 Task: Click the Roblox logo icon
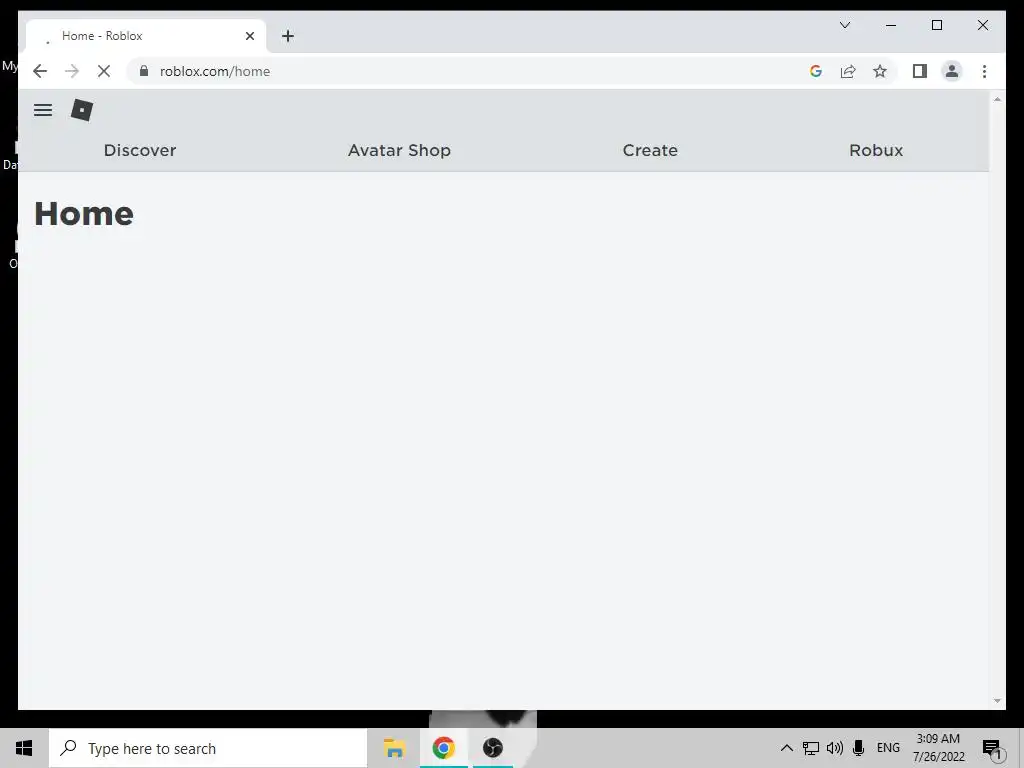pos(82,110)
